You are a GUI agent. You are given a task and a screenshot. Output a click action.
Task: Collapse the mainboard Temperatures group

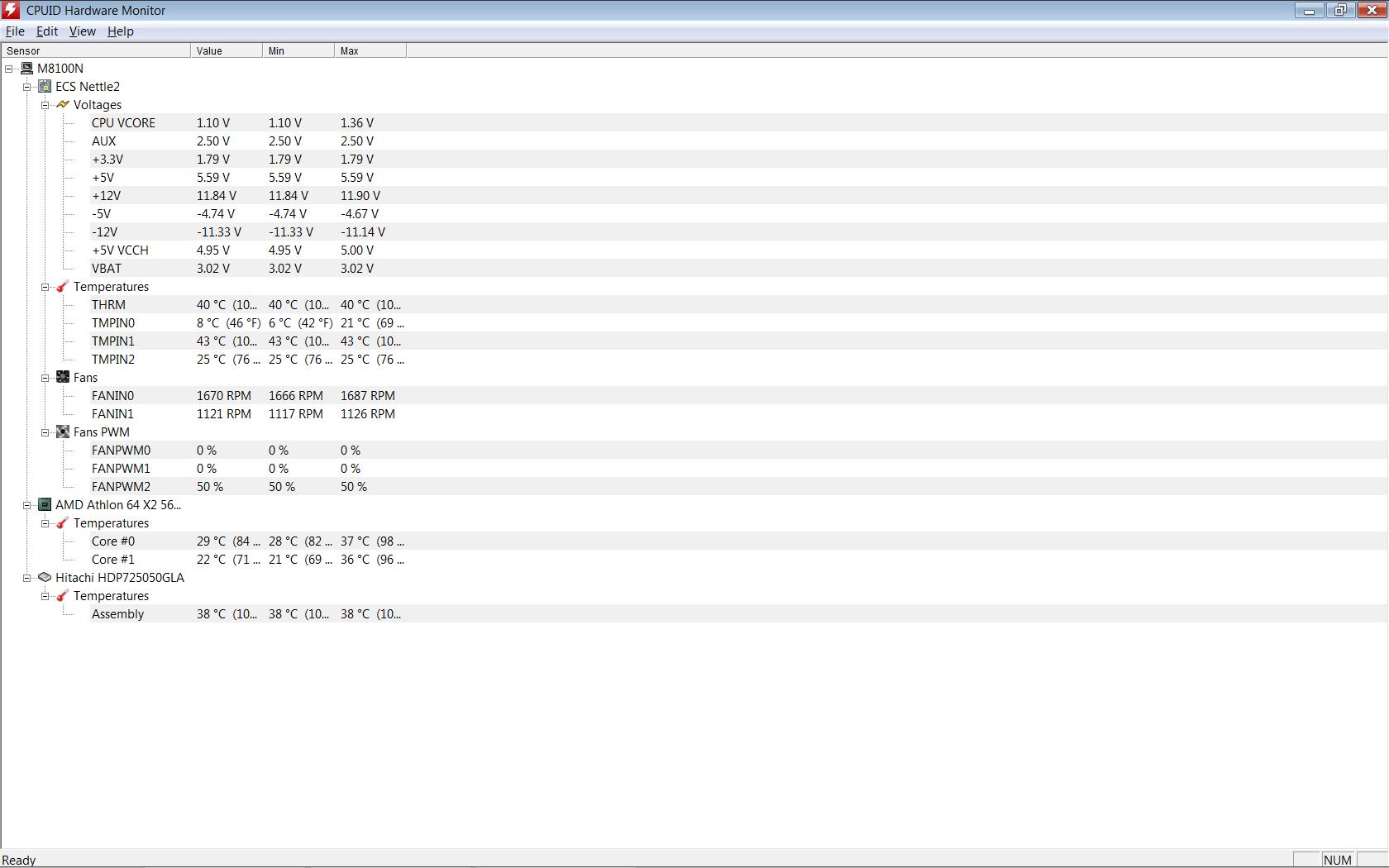pyautogui.click(x=45, y=287)
